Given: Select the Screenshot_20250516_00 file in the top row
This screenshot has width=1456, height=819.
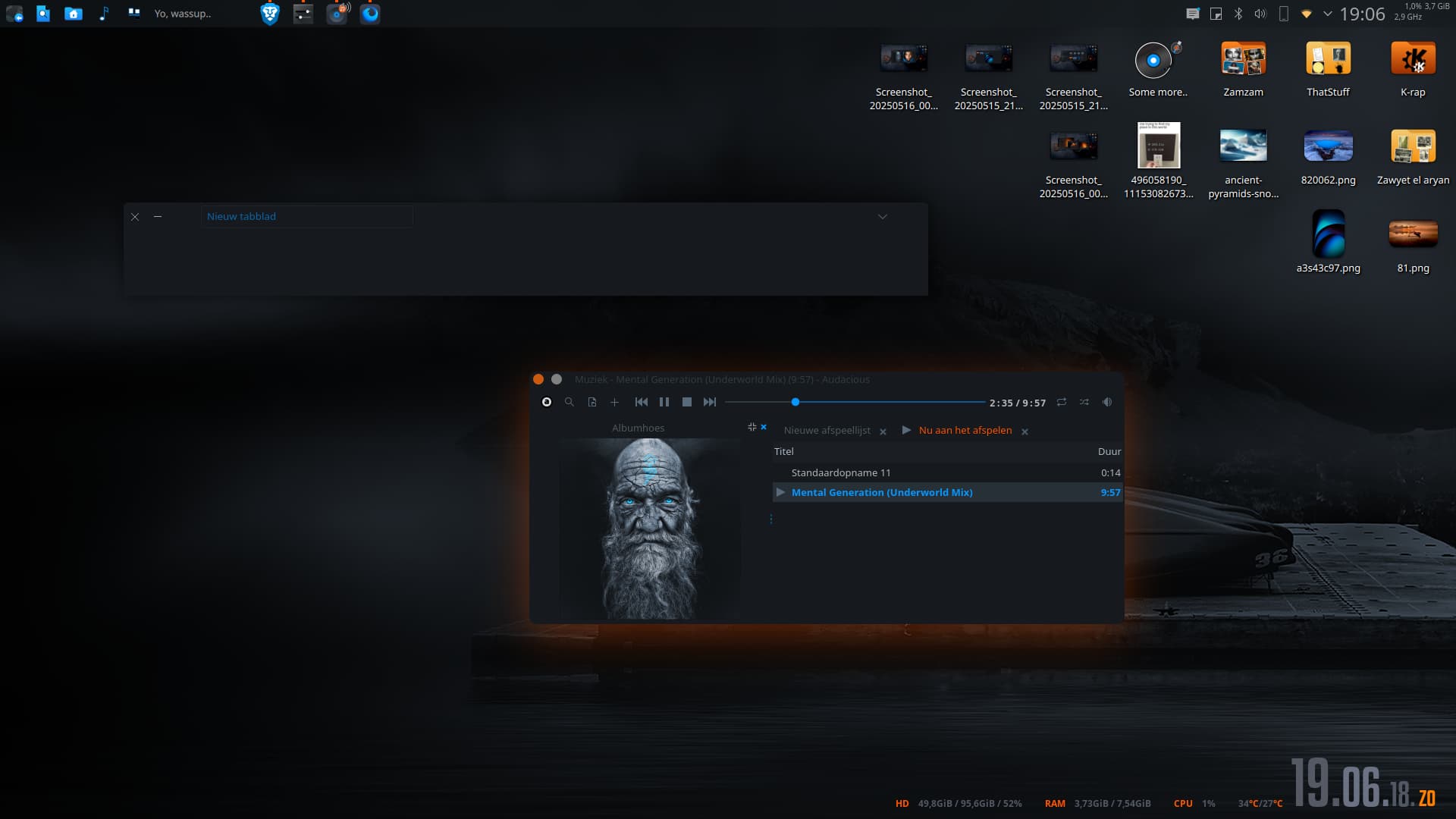Looking at the screenshot, I should pos(904,76).
